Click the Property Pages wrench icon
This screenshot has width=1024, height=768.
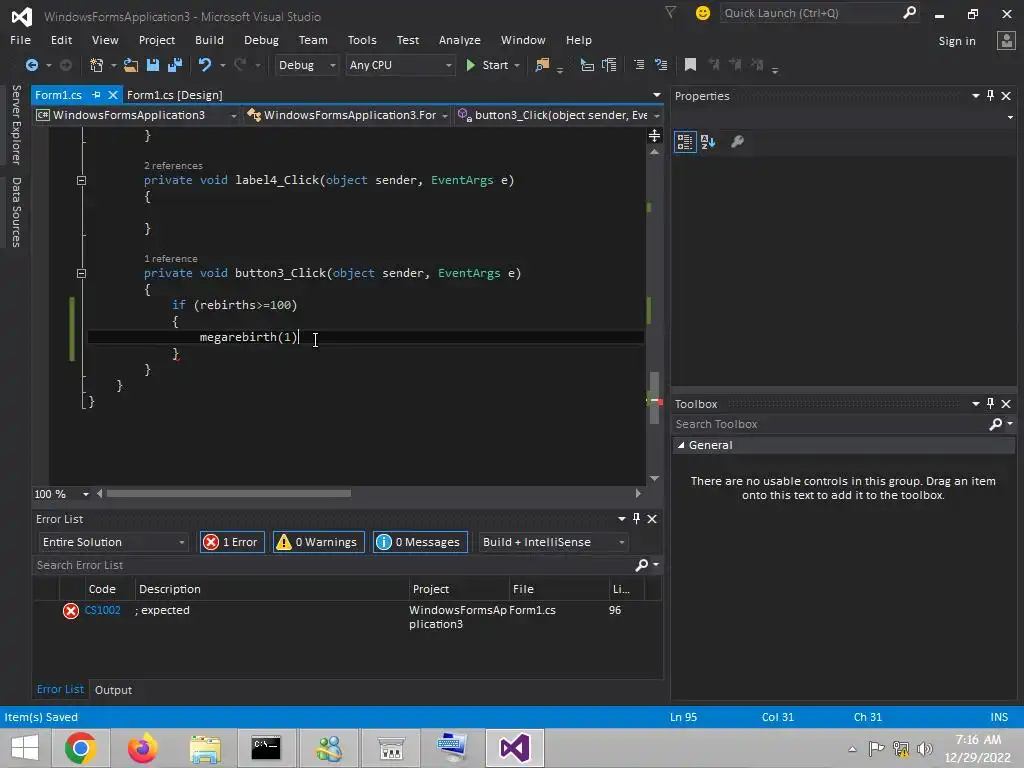(737, 142)
